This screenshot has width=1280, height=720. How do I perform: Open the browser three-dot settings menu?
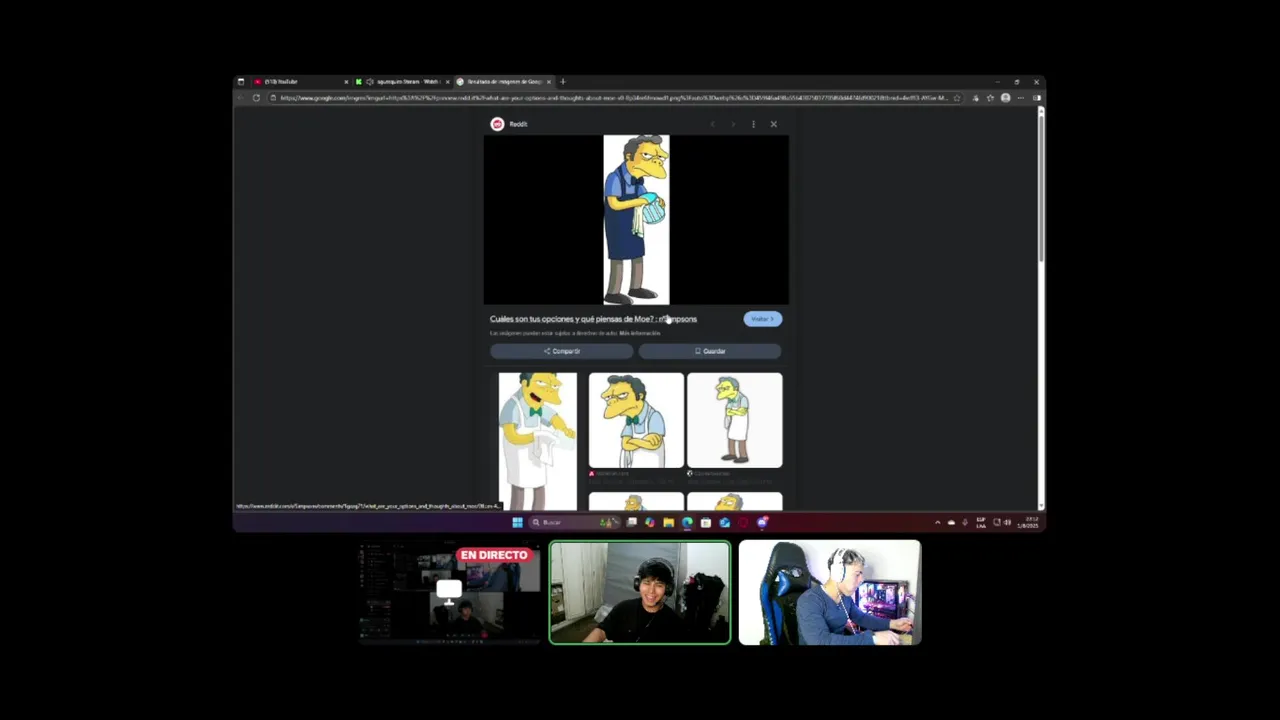[x=1020, y=98]
